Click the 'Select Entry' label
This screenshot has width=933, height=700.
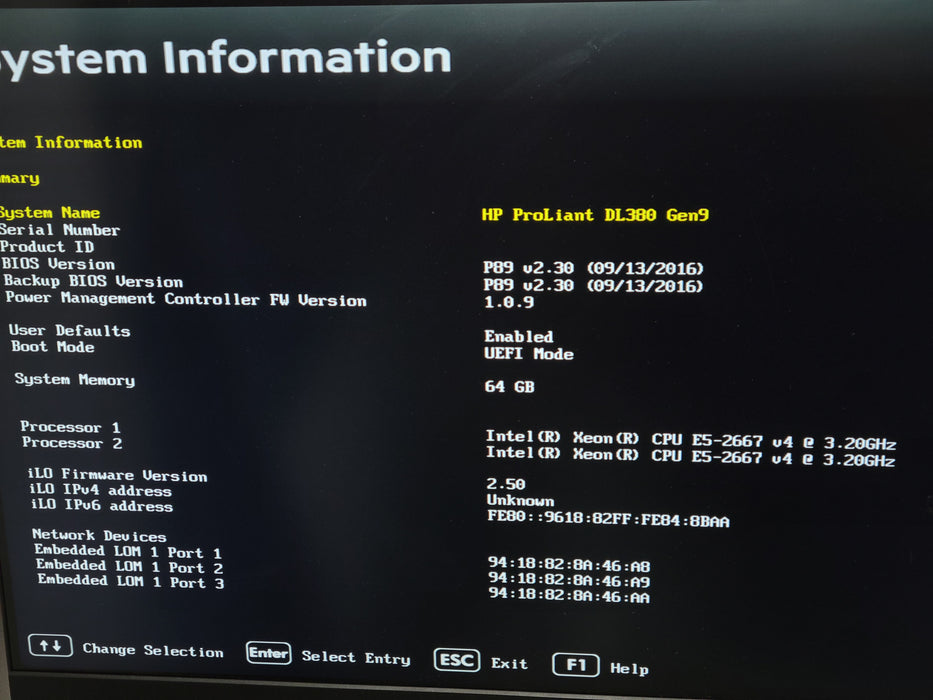356,657
